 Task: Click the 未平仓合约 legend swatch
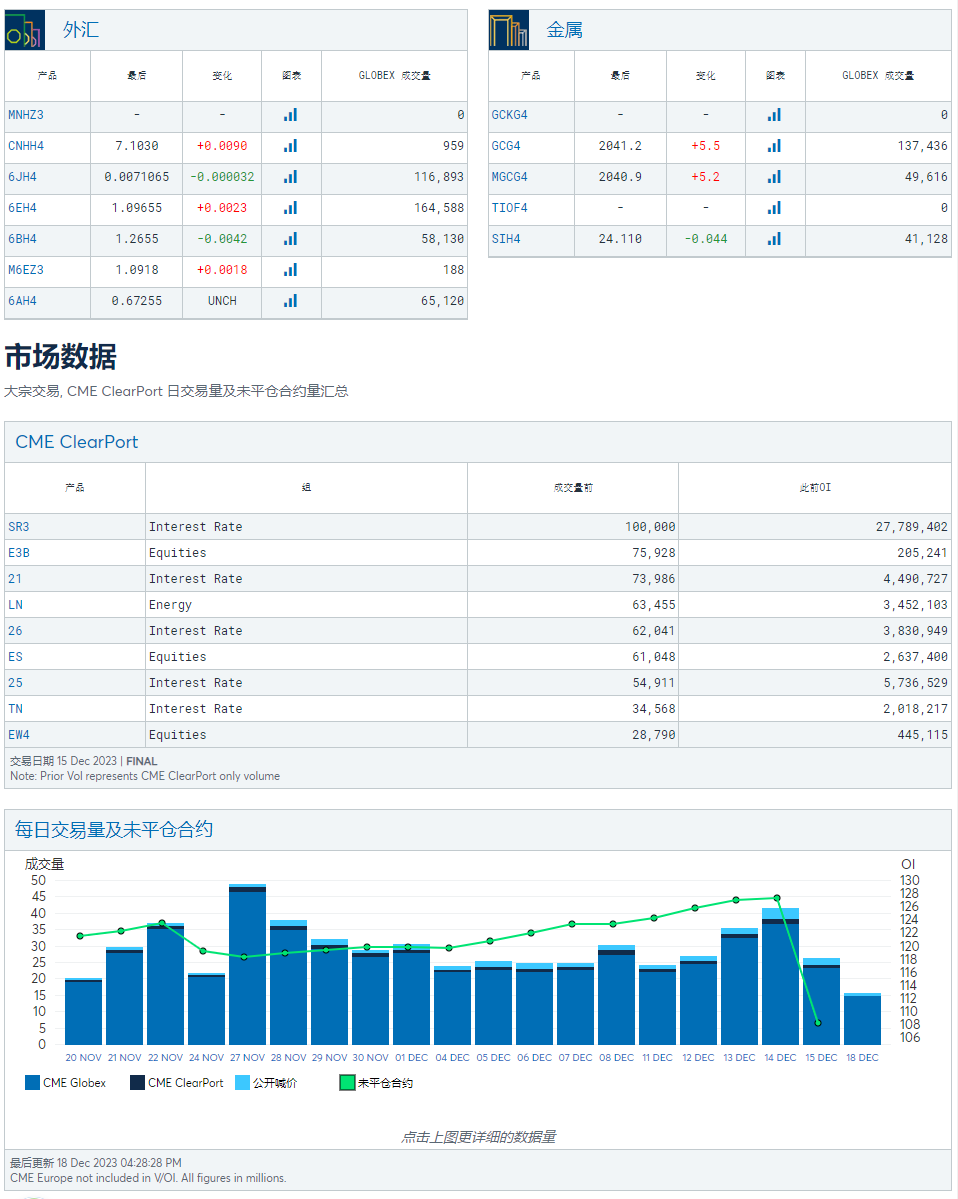pyautogui.click(x=346, y=1083)
